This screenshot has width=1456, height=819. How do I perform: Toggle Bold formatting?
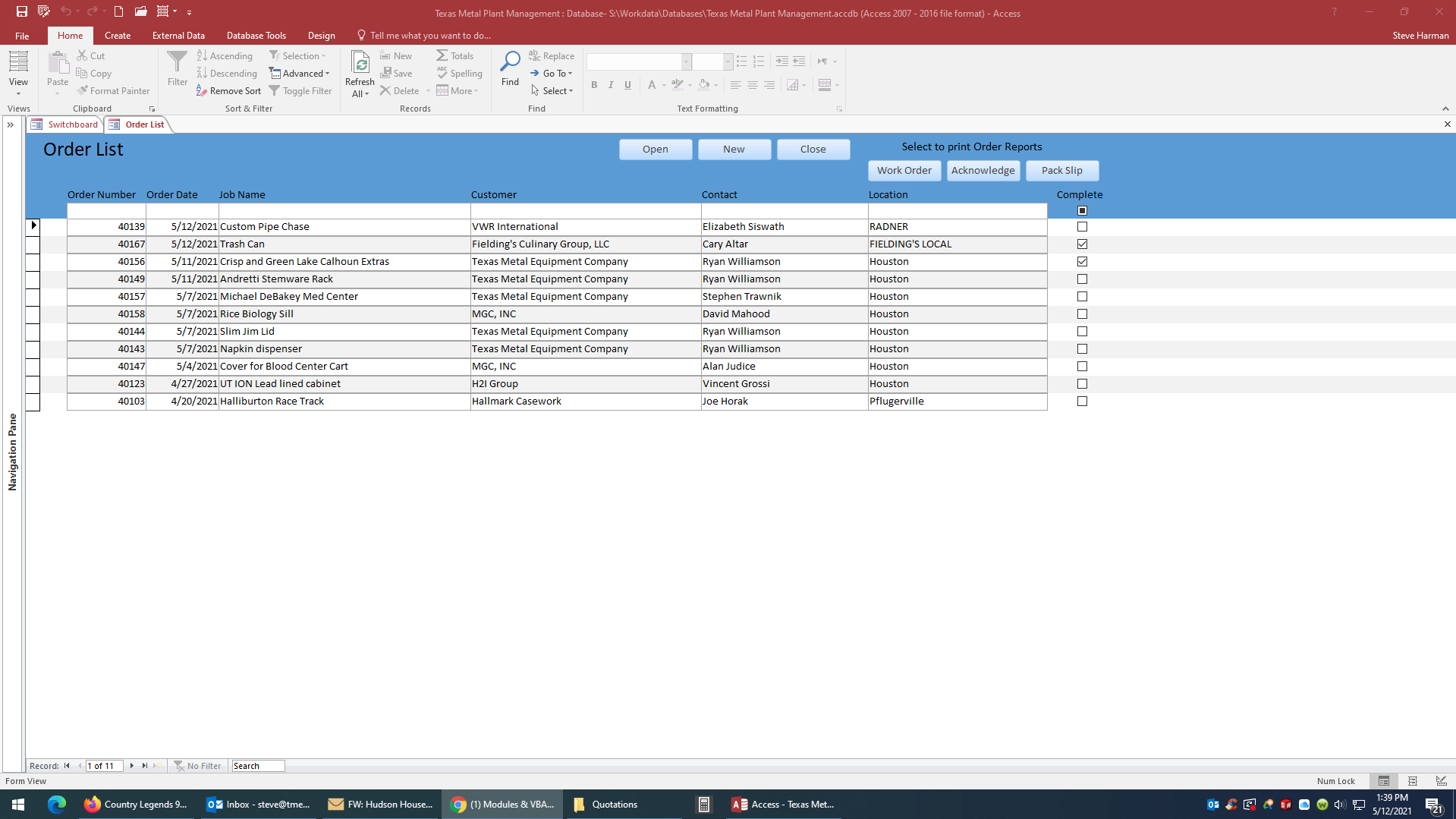pyautogui.click(x=594, y=85)
